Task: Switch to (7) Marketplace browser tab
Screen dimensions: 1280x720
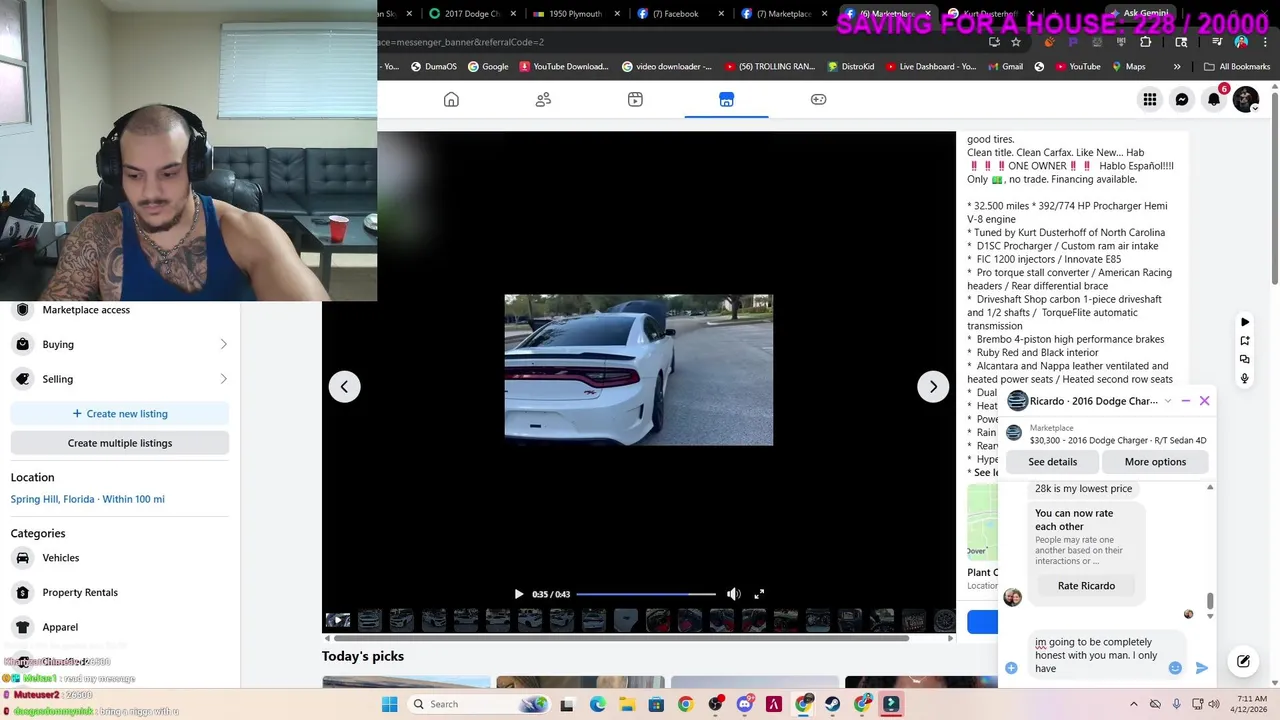Action: click(783, 14)
